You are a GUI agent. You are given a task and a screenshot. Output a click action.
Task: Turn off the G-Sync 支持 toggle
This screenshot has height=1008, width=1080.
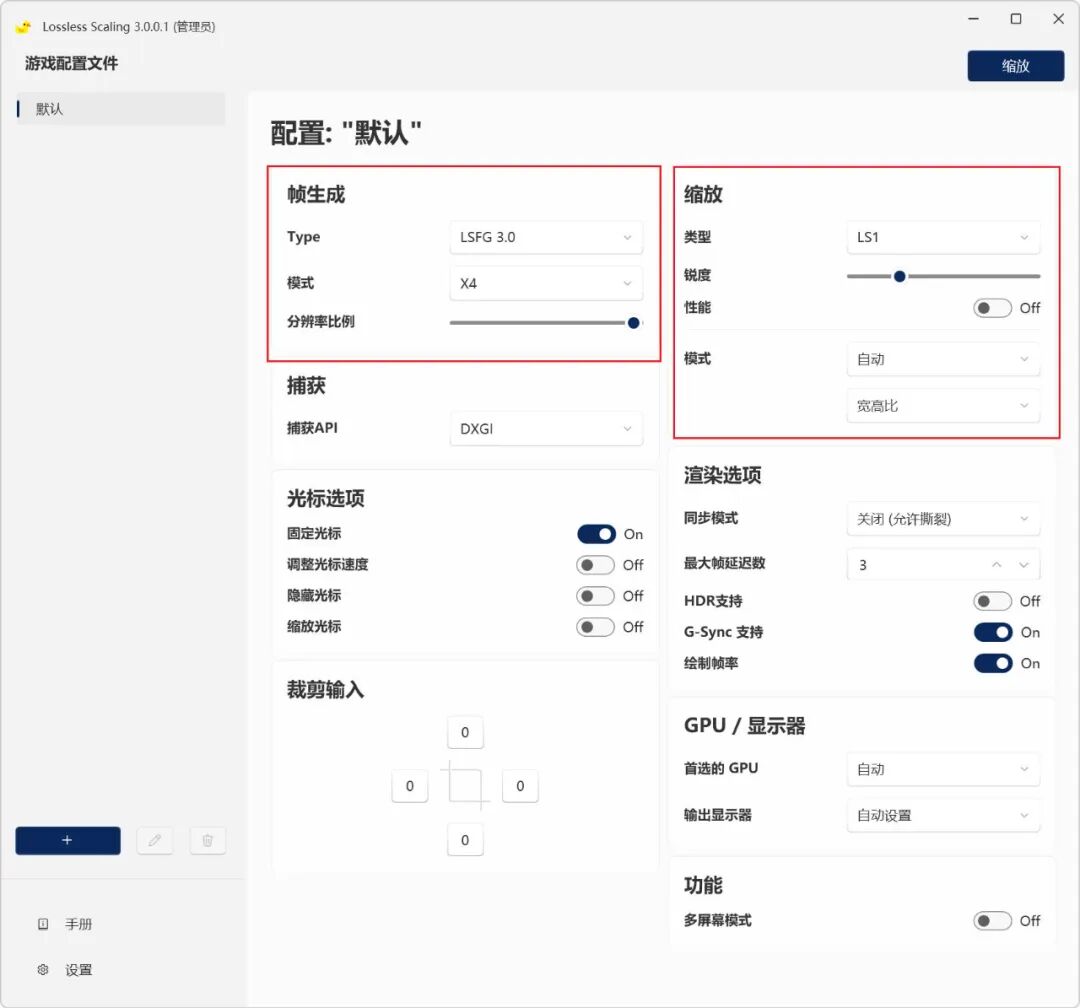pyautogui.click(x=992, y=632)
